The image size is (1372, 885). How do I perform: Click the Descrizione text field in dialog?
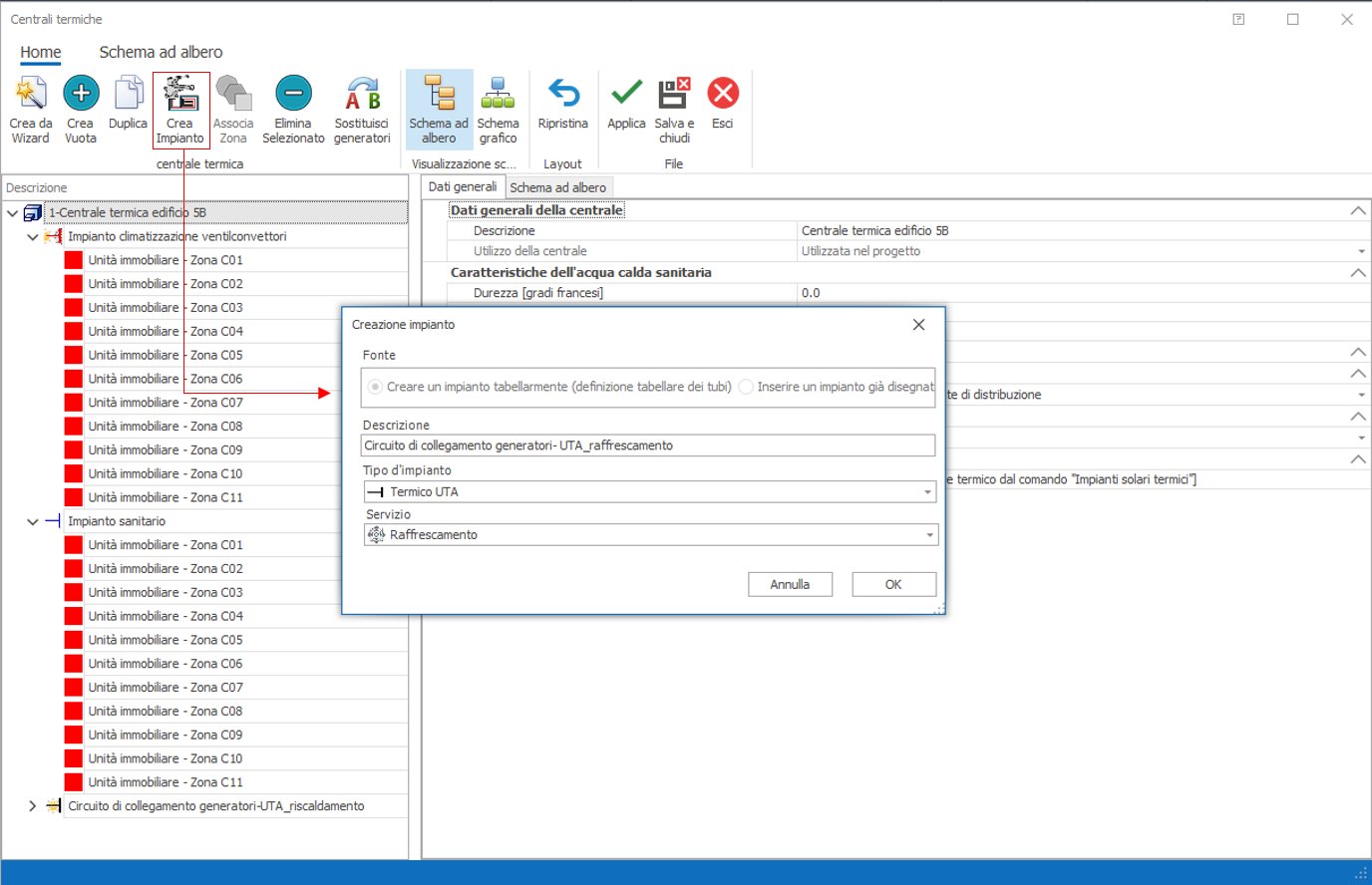click(648, 445)
